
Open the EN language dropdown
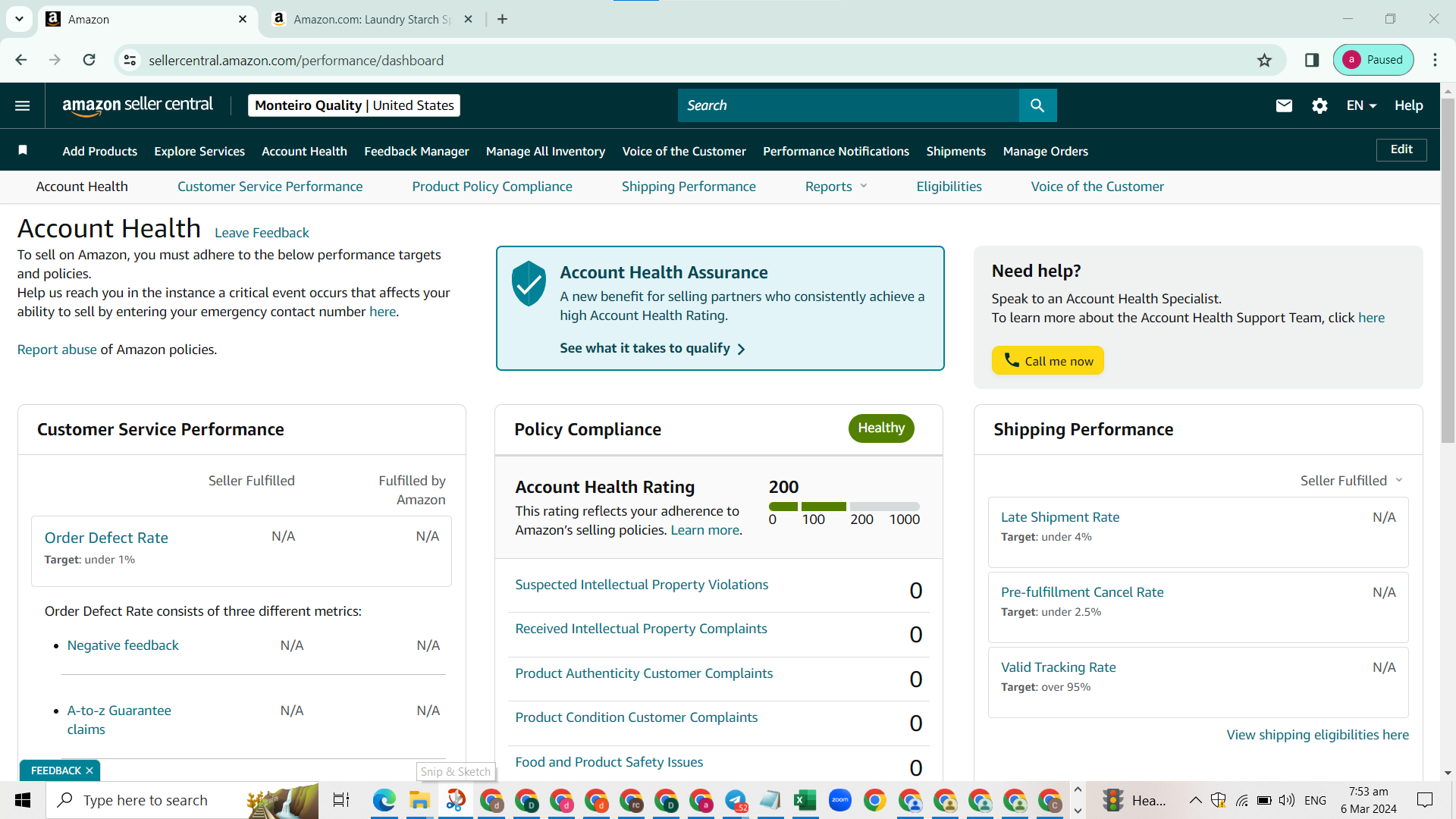point(1361,105)
